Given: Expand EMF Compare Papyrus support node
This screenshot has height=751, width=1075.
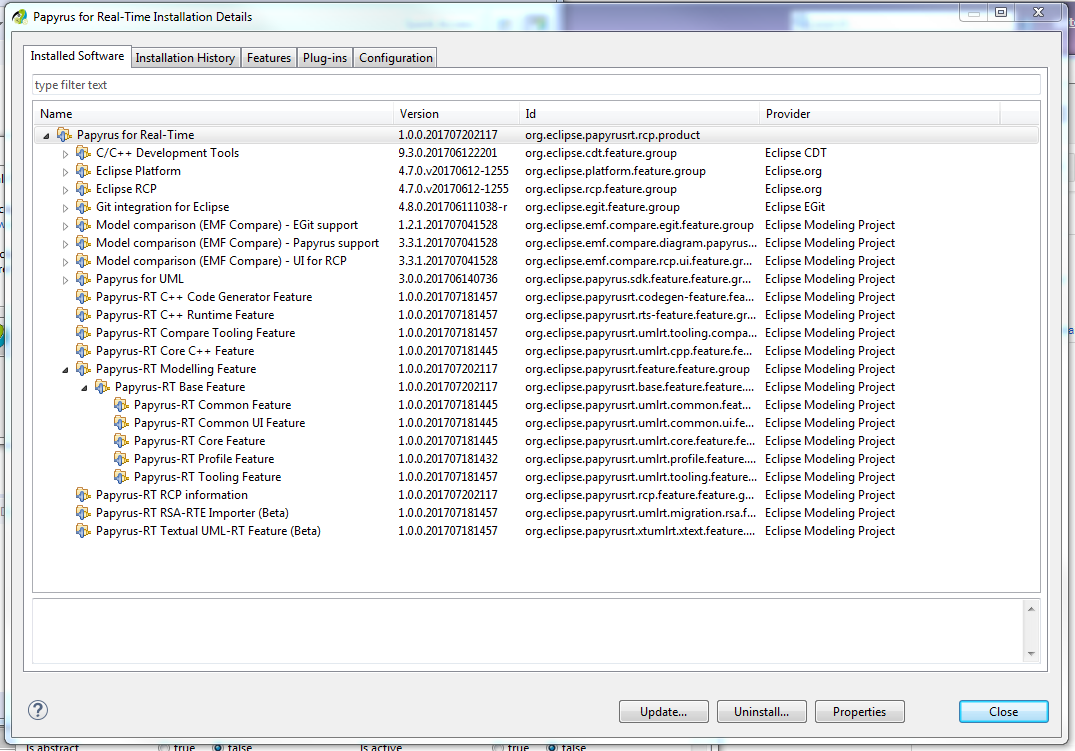Looking at the screenshot, I should click(x=65, y=244).
